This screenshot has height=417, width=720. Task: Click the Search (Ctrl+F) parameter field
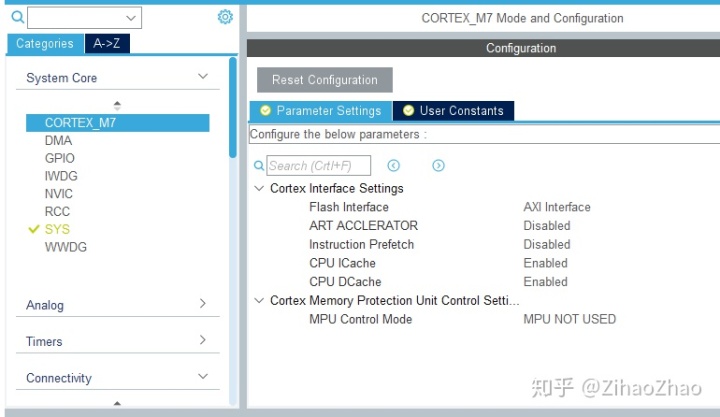319,165
